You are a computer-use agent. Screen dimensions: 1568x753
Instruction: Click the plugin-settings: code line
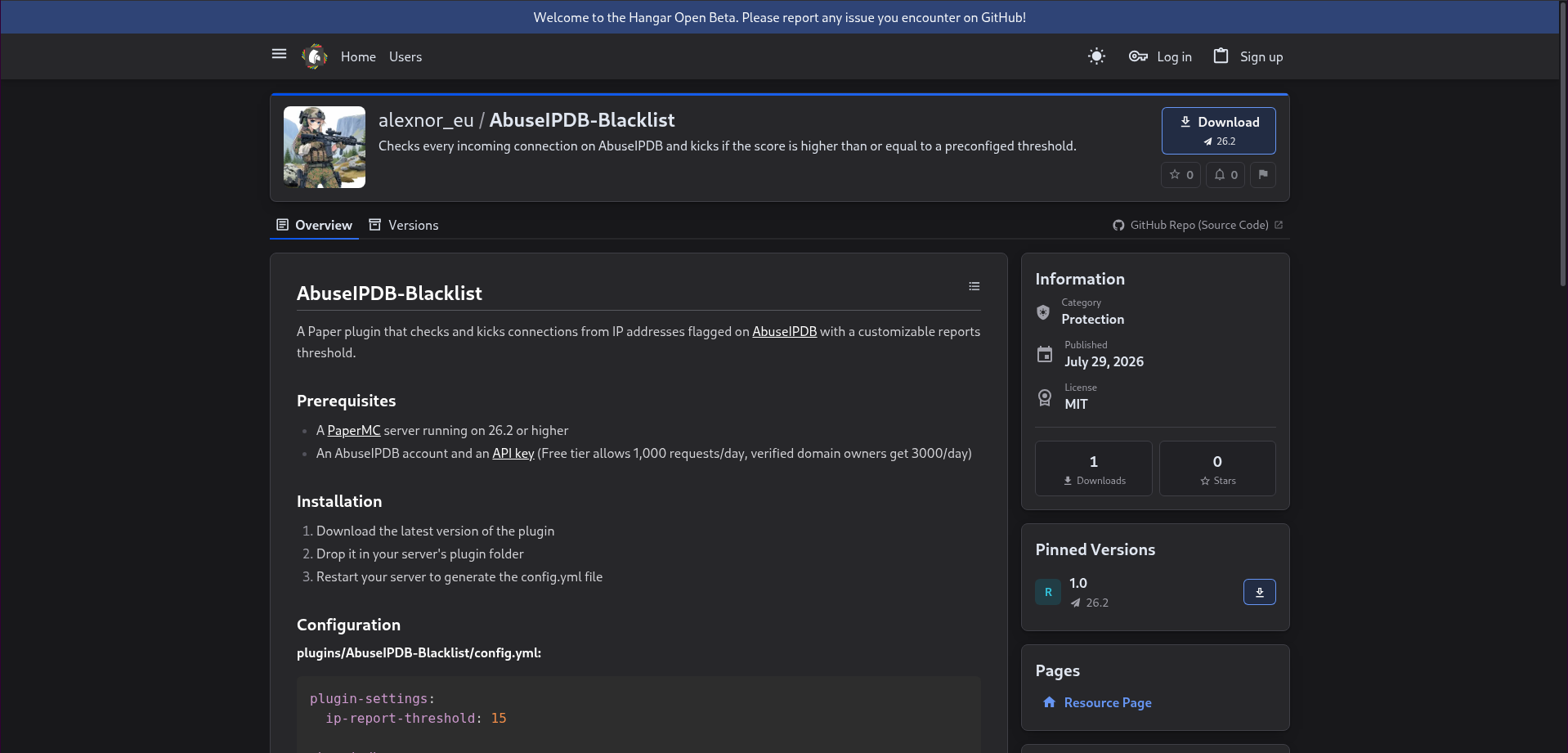(x=372, y=698)
